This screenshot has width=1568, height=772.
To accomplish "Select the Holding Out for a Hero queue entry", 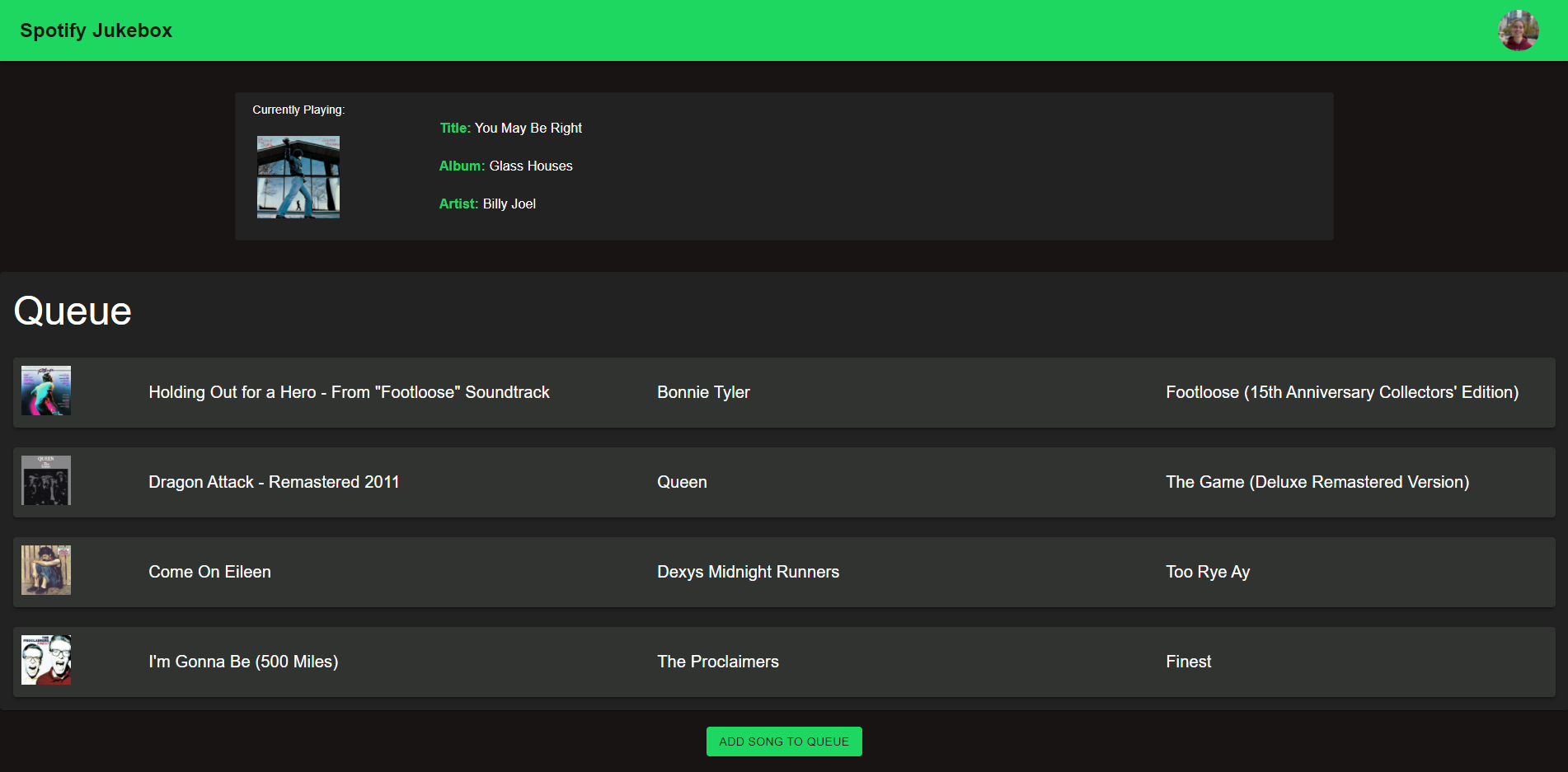I will click(x=783, y=392).
